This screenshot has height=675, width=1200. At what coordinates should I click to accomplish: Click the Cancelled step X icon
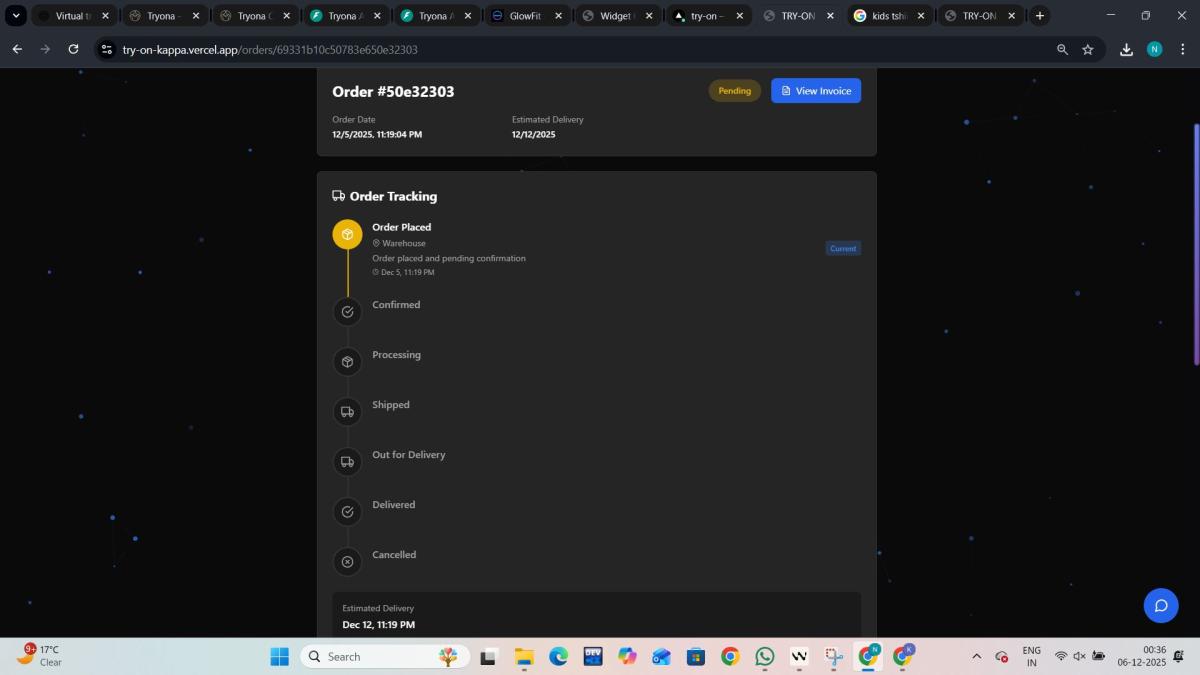coord(347,562)
